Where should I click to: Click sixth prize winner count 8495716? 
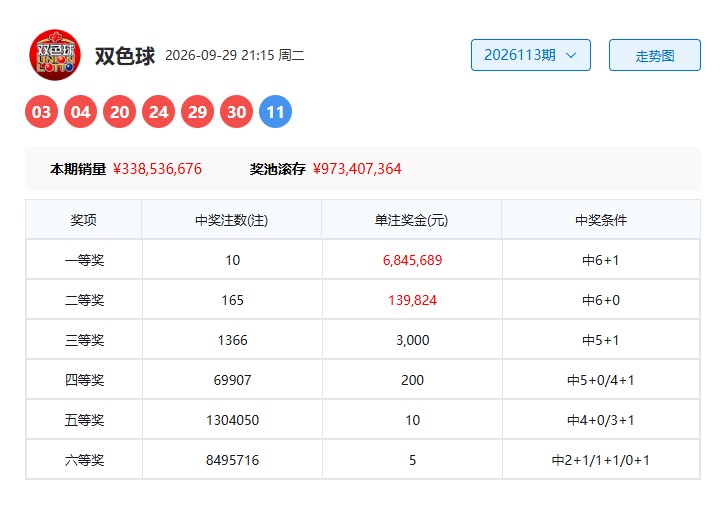click(x=232, y=460)
